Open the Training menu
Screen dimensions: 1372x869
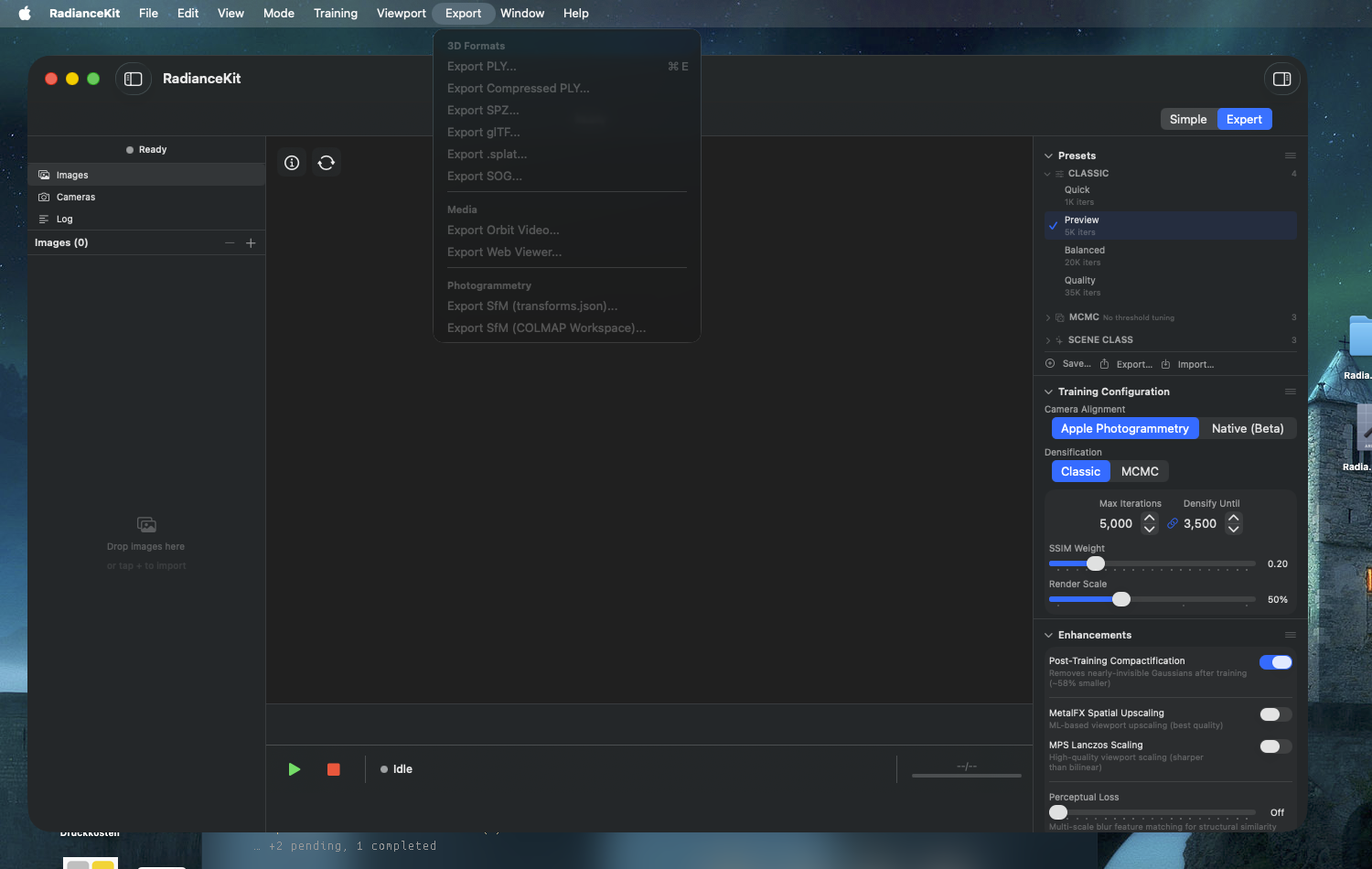[336, 13]
